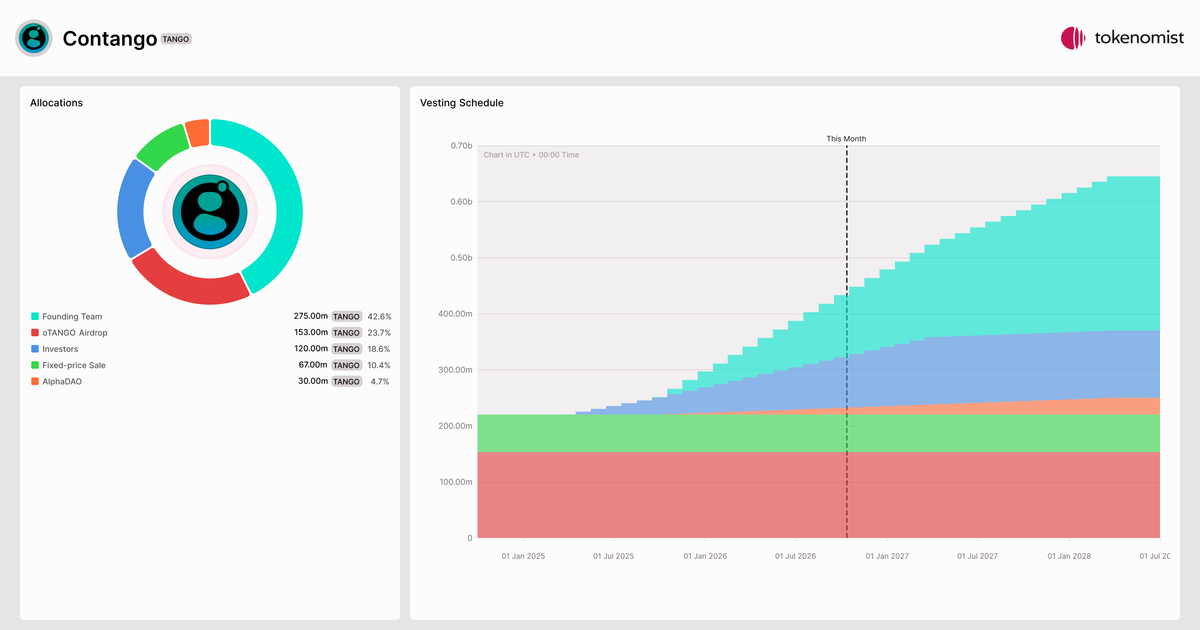Click the 275.00m allocation value

tap(310, 316)
